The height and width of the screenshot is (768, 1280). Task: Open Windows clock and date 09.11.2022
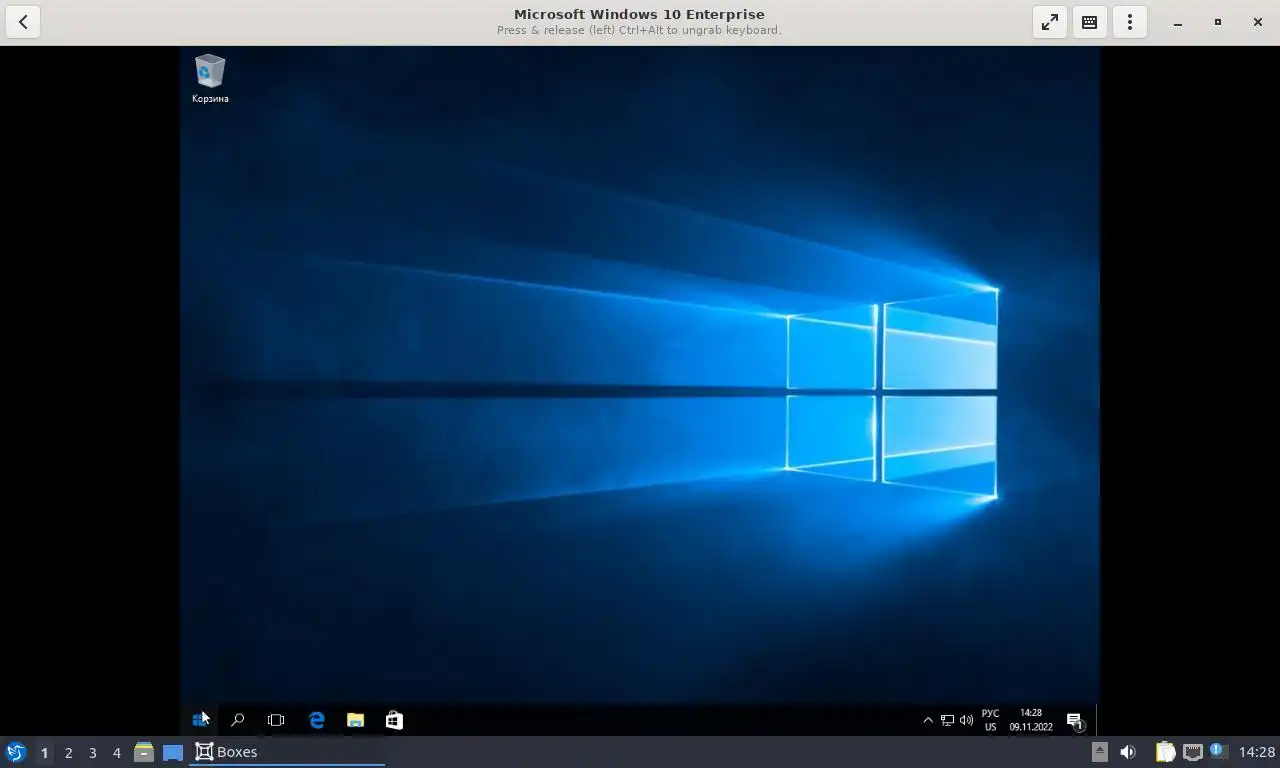coord(1031,720)
